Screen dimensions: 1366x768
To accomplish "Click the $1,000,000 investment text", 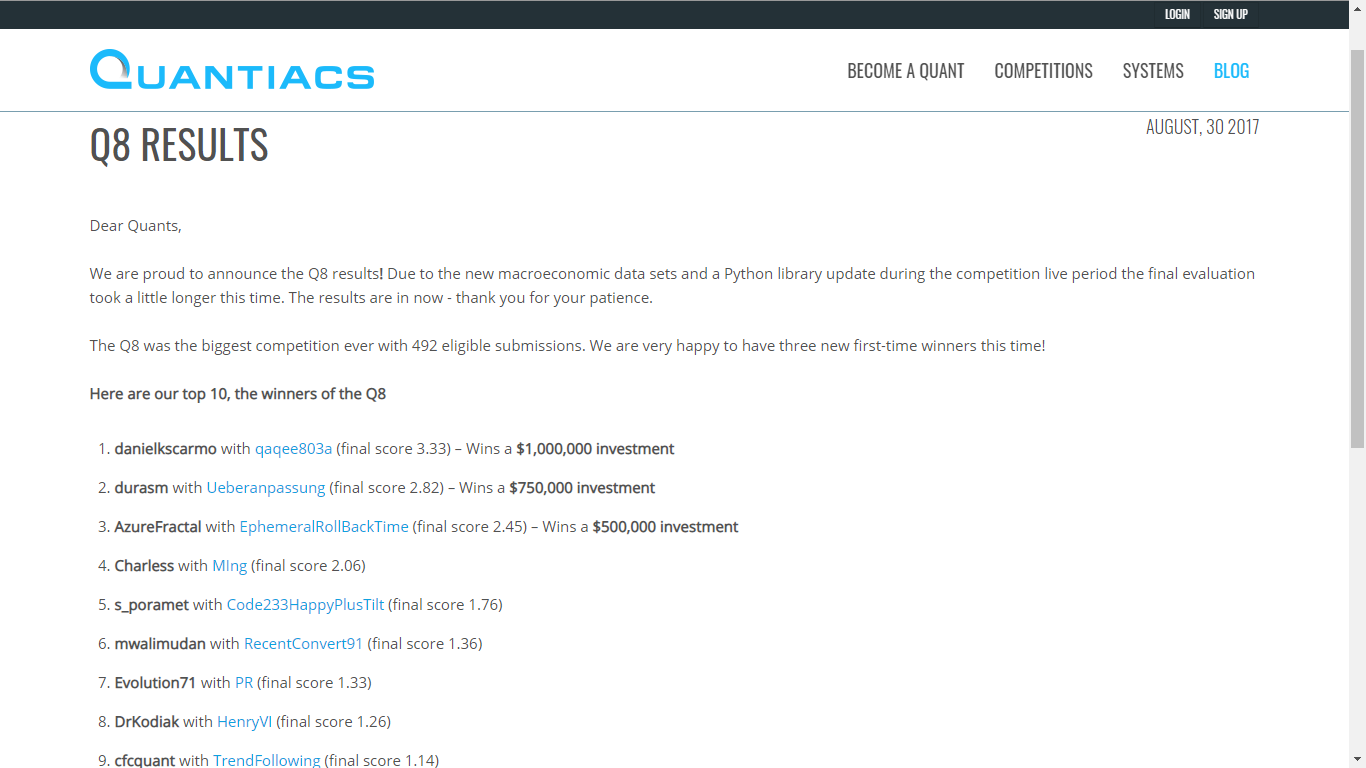I will tap(595, 449).
